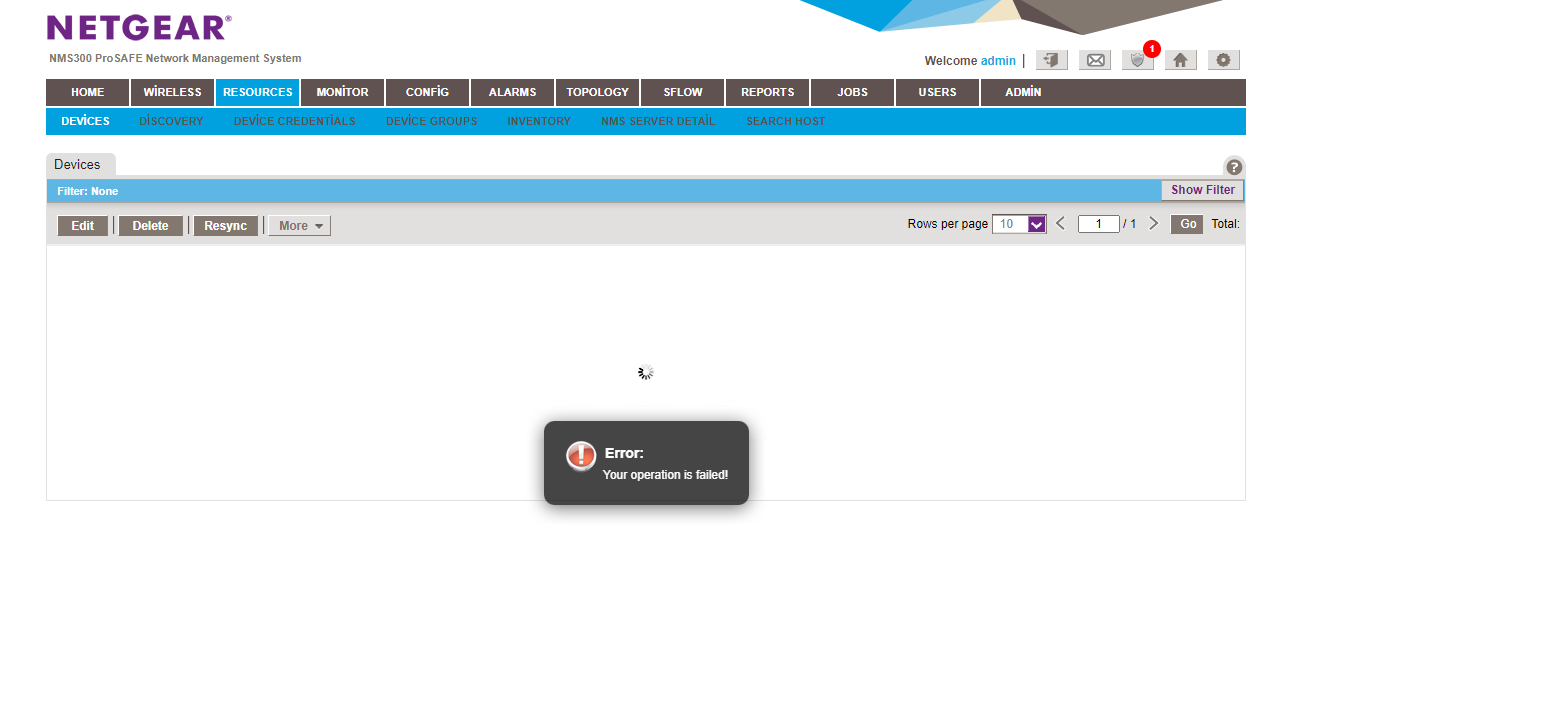Open the ALARMS menu

click(513, 92)
